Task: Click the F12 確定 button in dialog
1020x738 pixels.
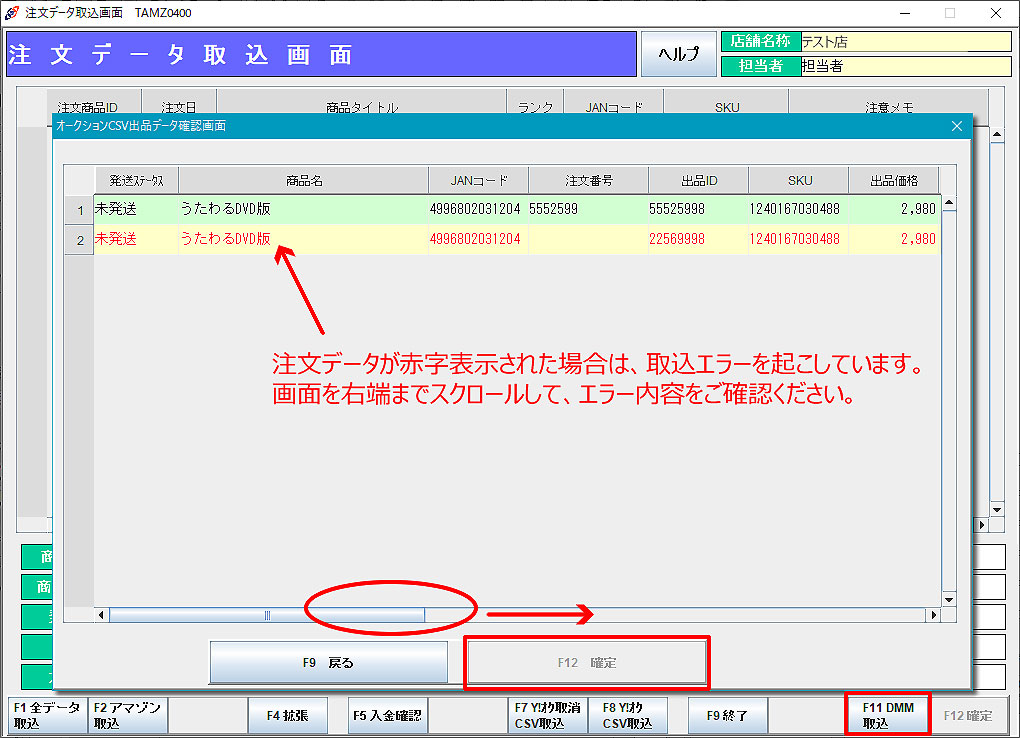Action: tap(587, 662)
